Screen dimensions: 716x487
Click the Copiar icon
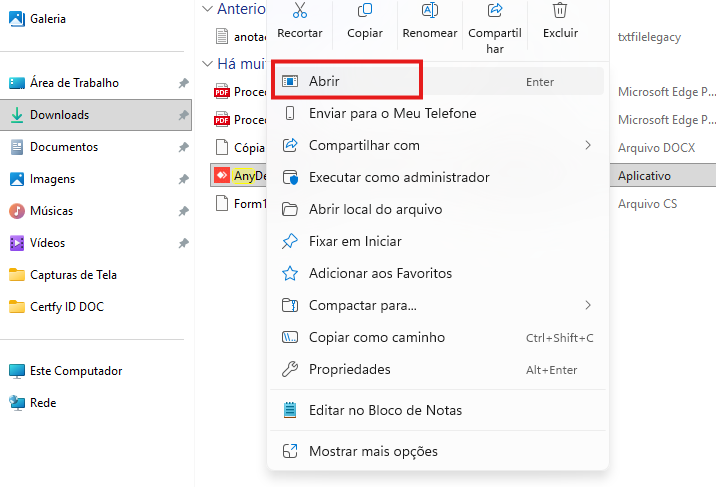point(365,11)
